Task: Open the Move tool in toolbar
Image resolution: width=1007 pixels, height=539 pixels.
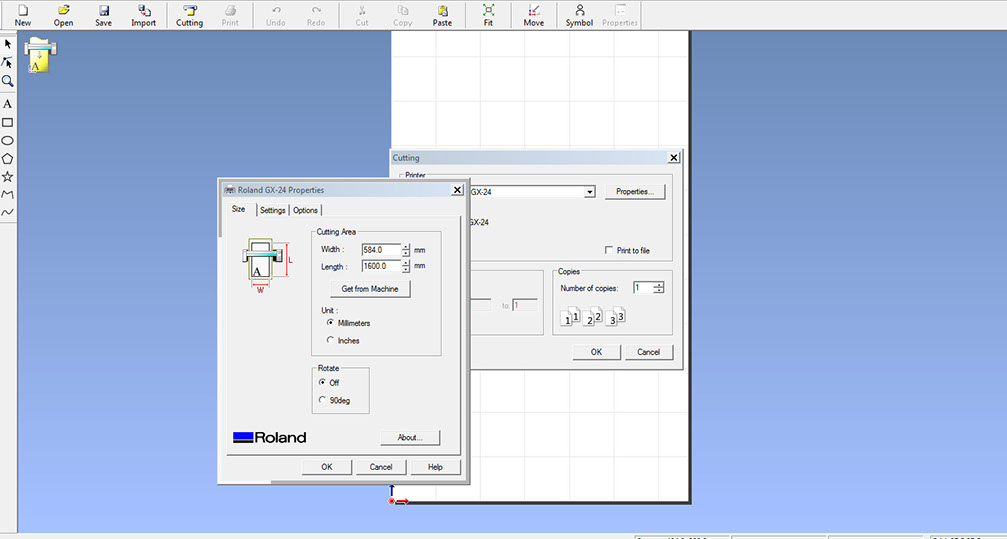Action: point(534,15)
